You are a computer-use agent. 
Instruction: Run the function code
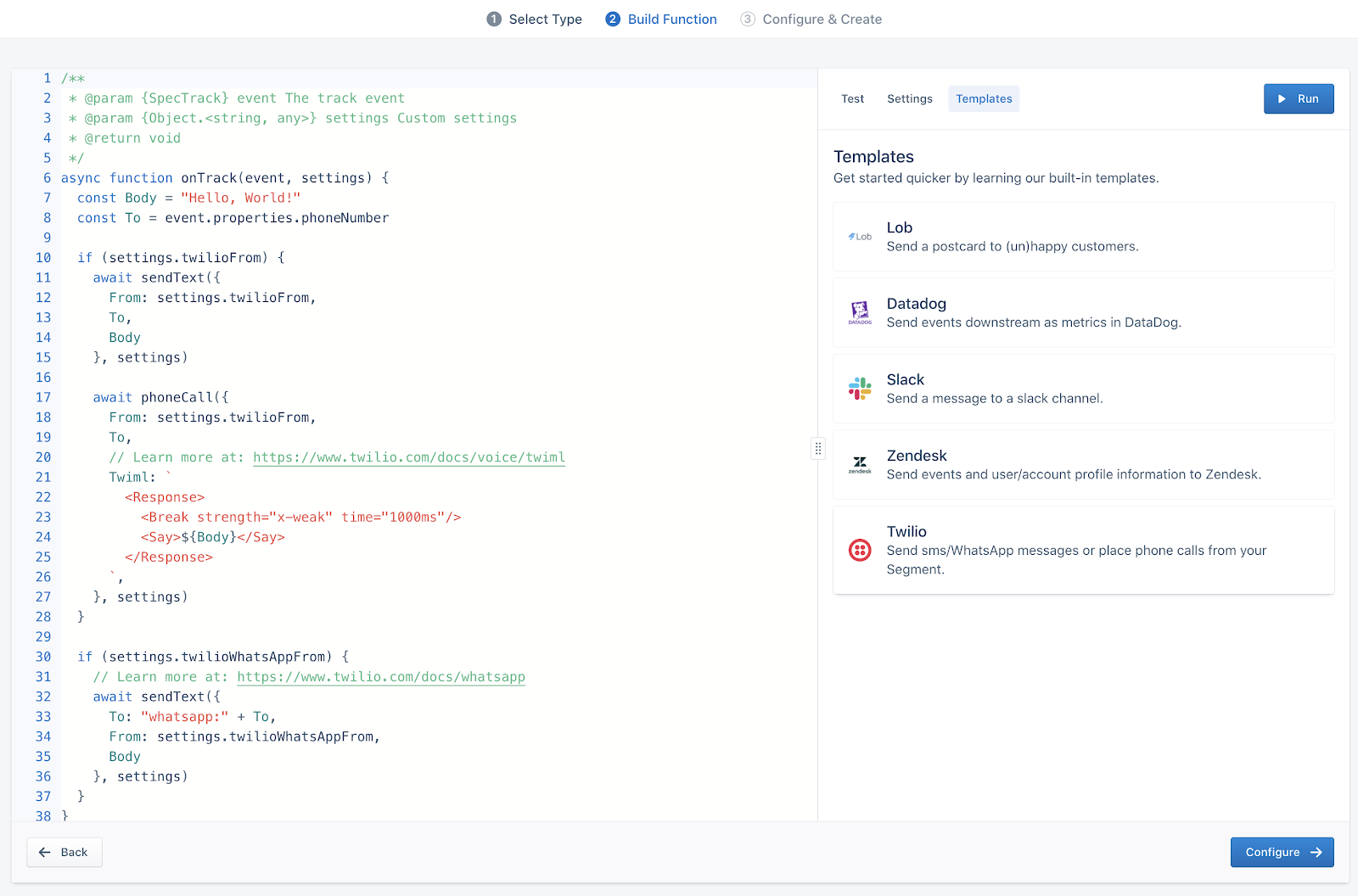pyautogui.click(x=1298, y=99)
